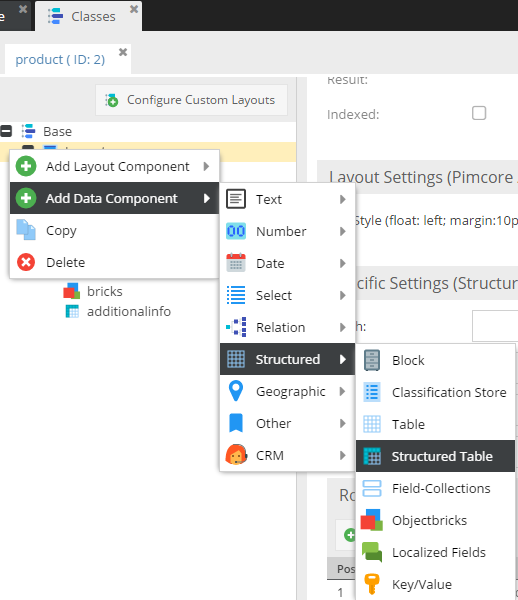Open the Number submenu arrow
Viewport: 518px width, 600px height.
pos(342,231)
